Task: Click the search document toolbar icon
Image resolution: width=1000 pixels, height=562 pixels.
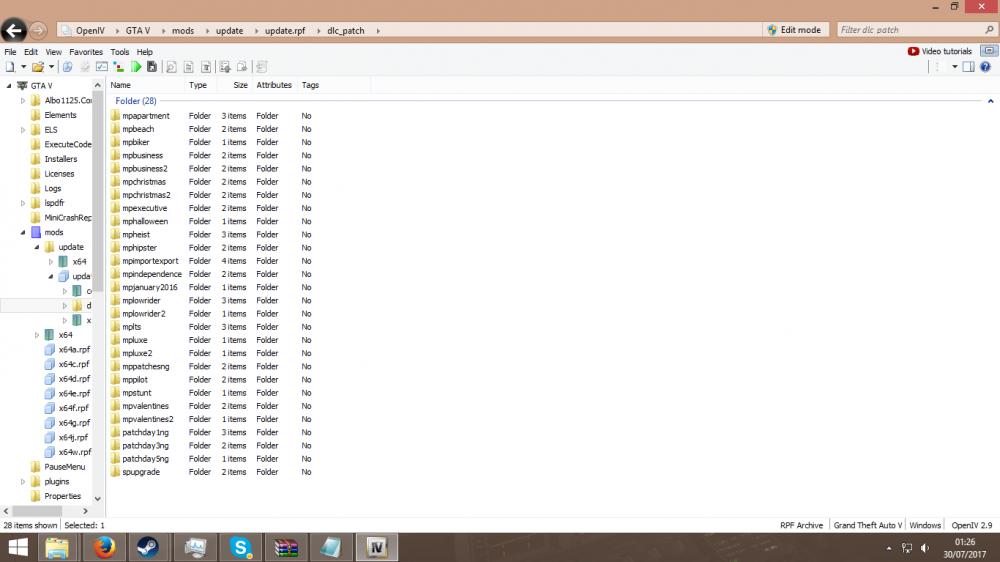Action: tap(171, 67)
